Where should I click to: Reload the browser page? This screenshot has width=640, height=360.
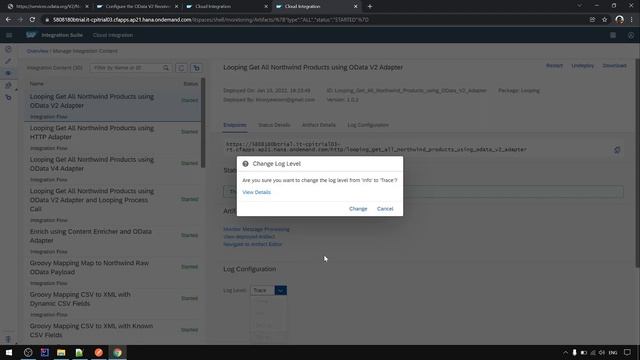coord(32,20)
